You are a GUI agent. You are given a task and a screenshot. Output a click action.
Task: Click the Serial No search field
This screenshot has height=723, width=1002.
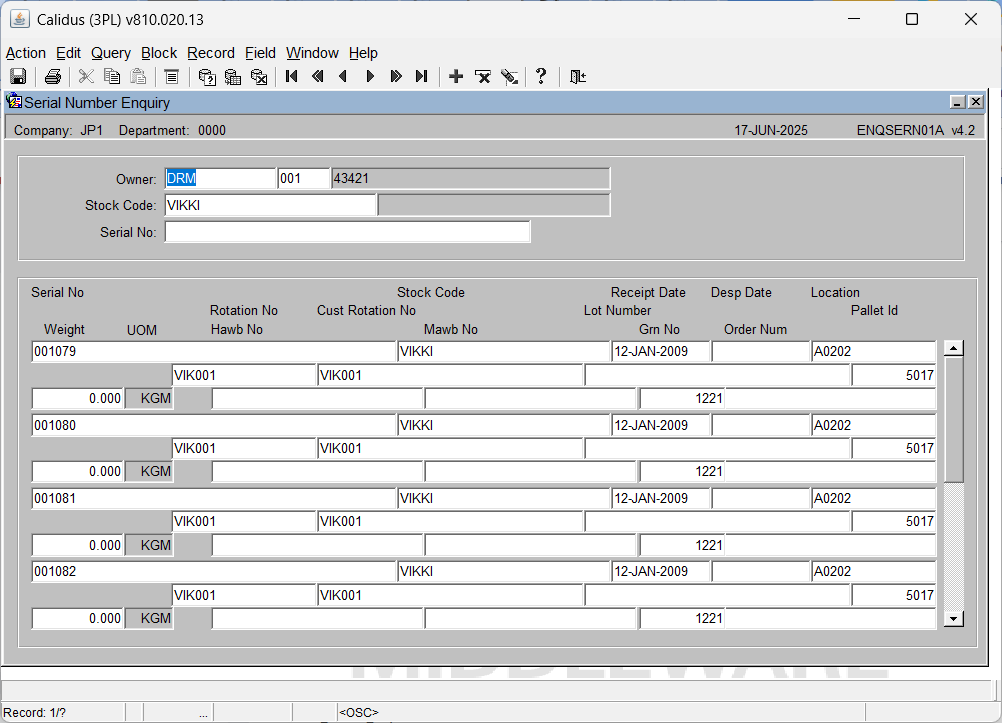[347, 232]
